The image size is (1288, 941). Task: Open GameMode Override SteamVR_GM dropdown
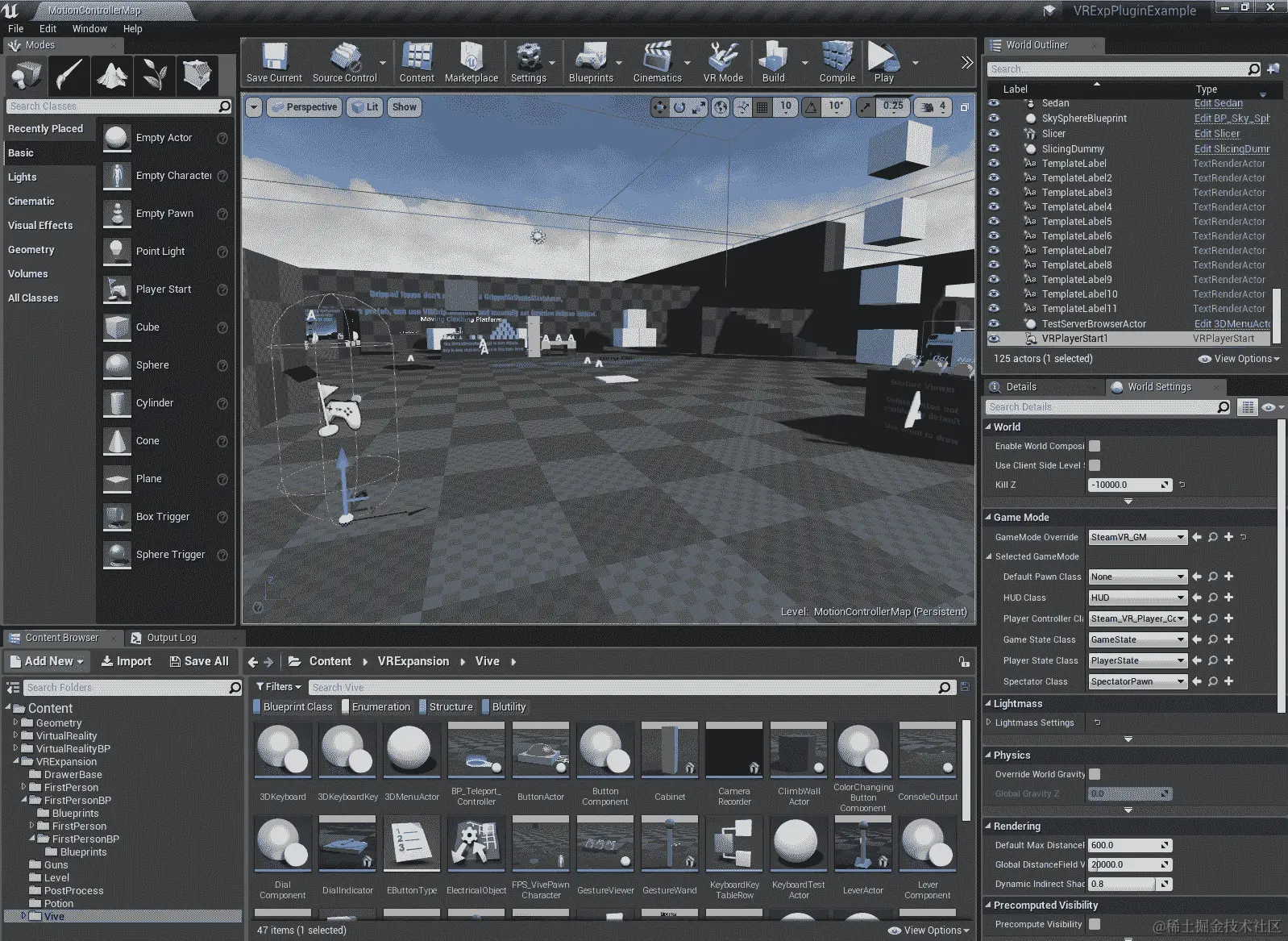(1137, 537)
